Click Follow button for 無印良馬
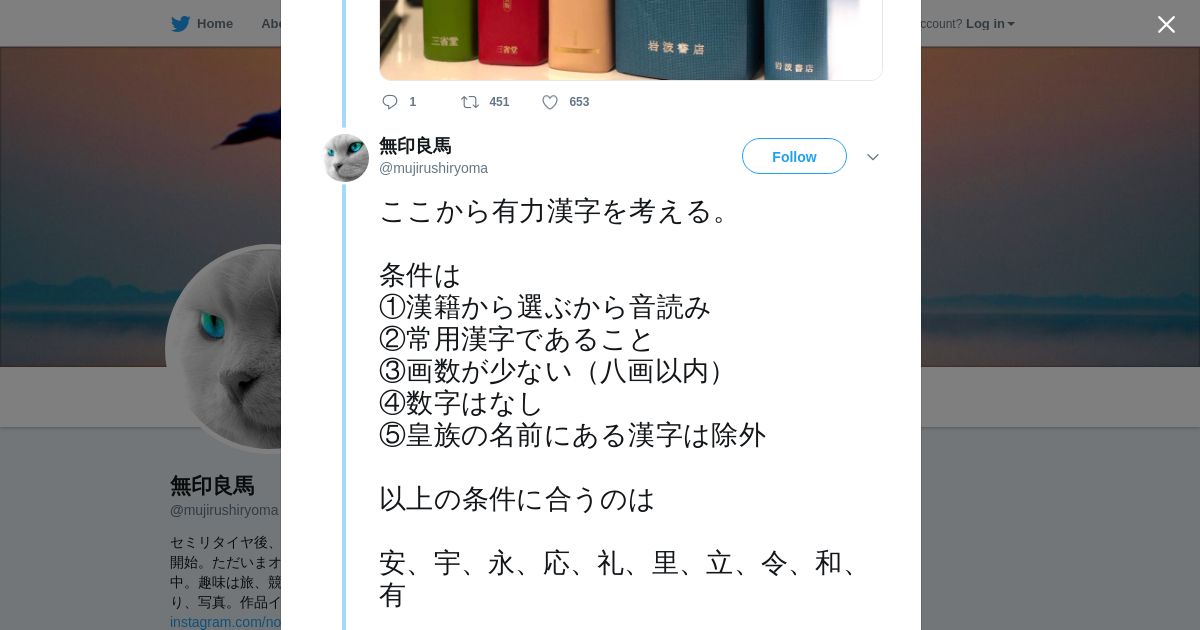Viewport: 1200px width, 630px height. 794,156
